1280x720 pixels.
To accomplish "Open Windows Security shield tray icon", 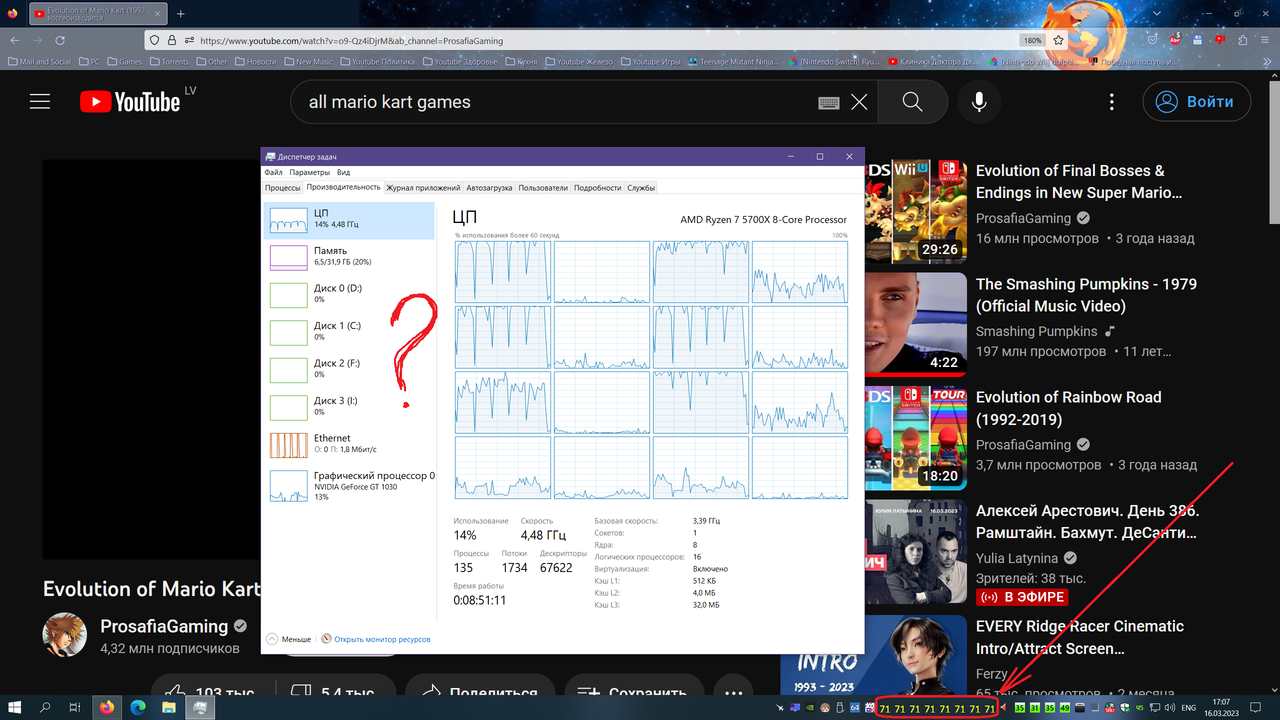I will coord(1125,708).
